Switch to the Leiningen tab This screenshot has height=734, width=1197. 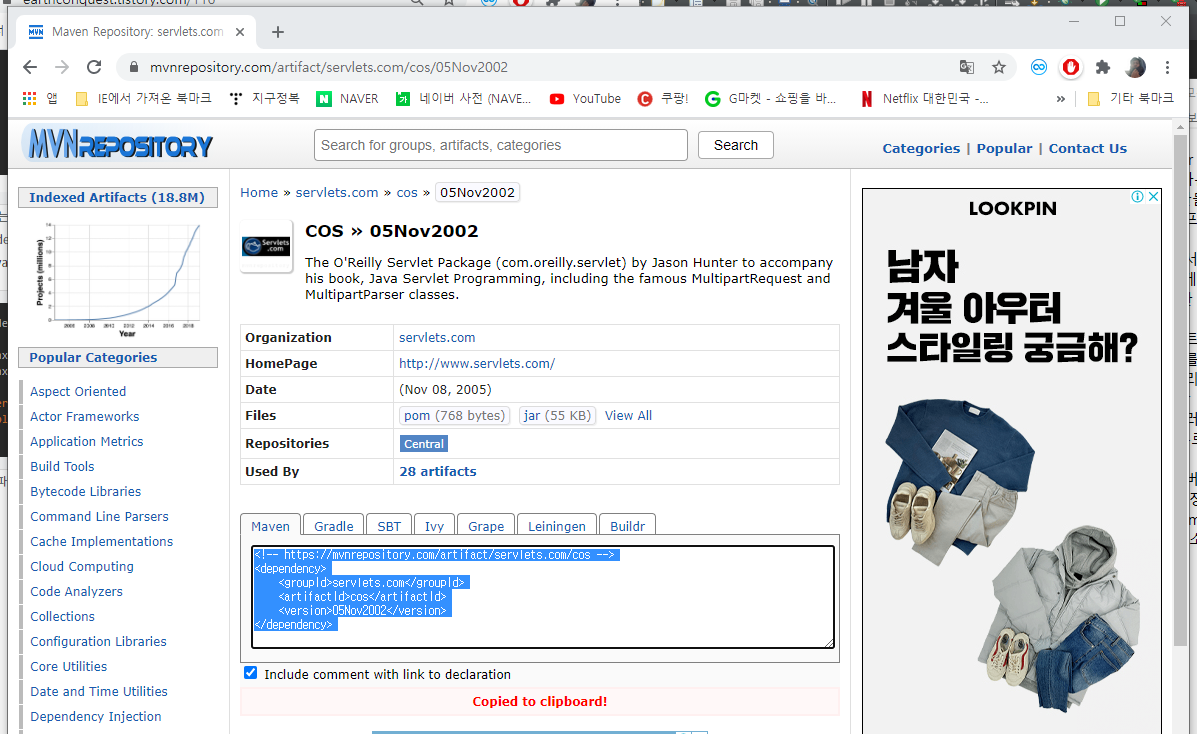(x=557, y=525)
